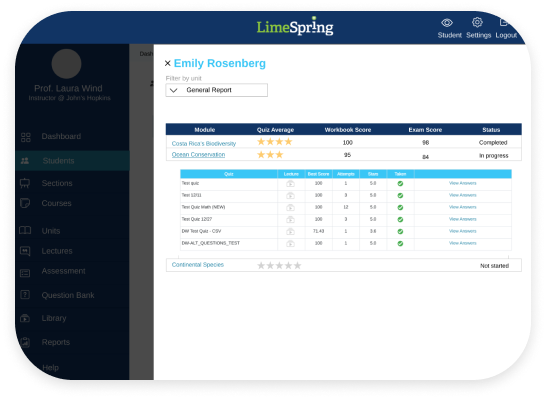This screenshot has height=399, width=546.
Task: Open Question Bank in sidebar
Action: point(72,295)
